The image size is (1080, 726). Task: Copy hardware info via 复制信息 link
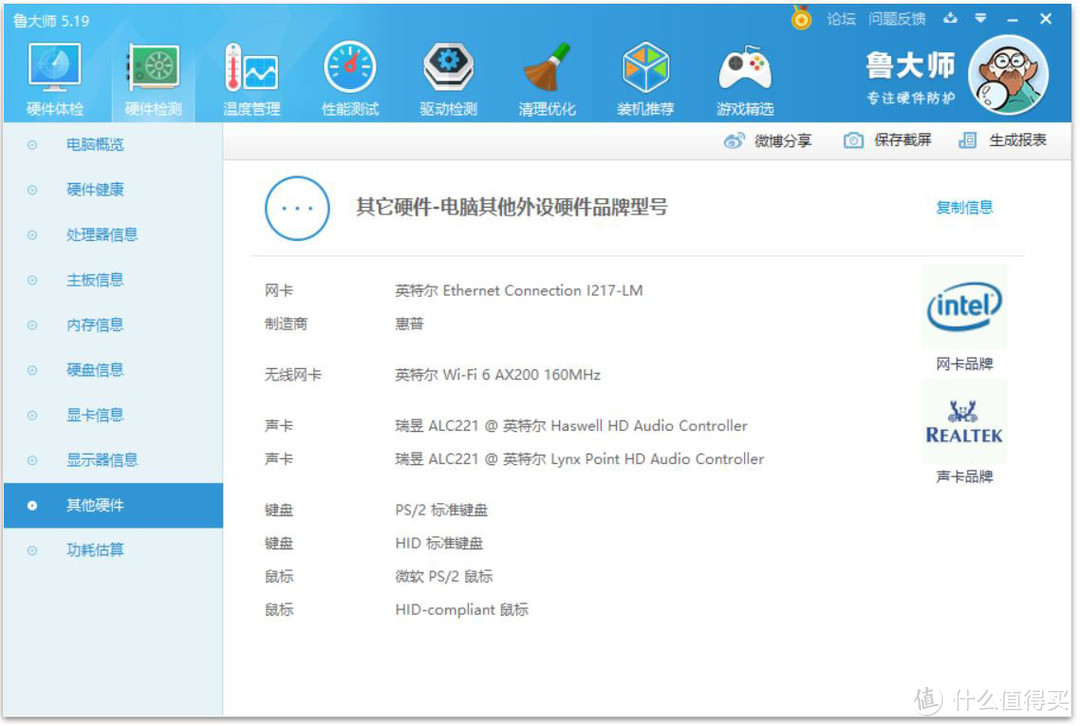(963, 207)
